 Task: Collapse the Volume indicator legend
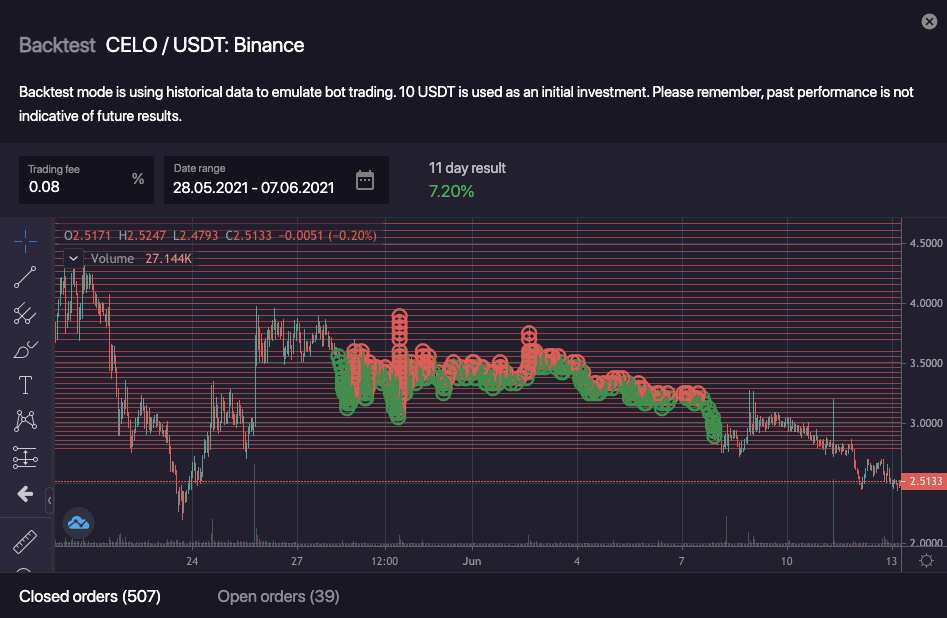pos(73,258)
